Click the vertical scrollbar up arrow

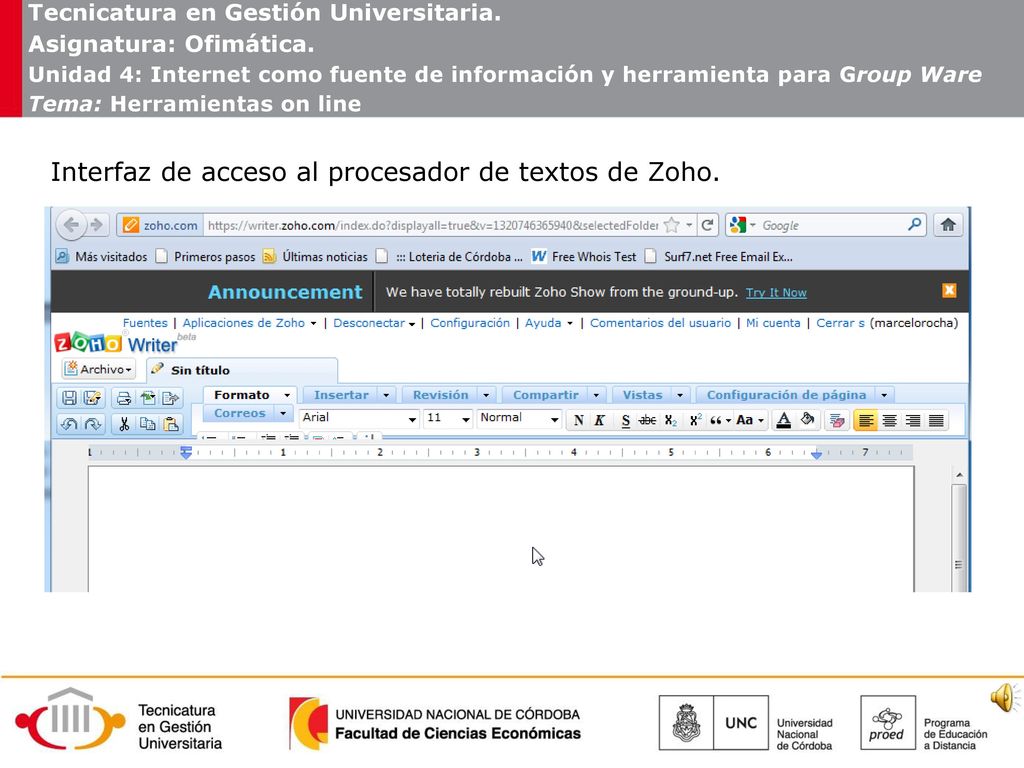959,475
